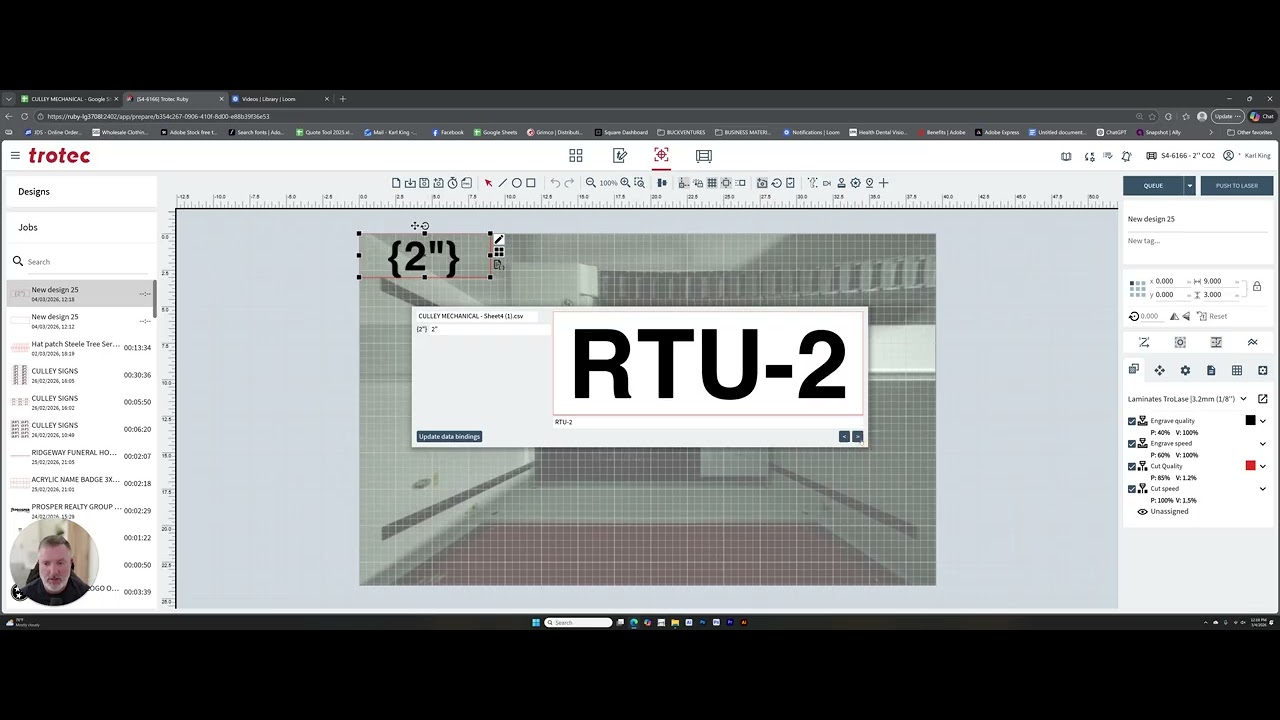Click the stopwatch time estimate icon
Screen dimensions: 1280x720
pos(452,183)
